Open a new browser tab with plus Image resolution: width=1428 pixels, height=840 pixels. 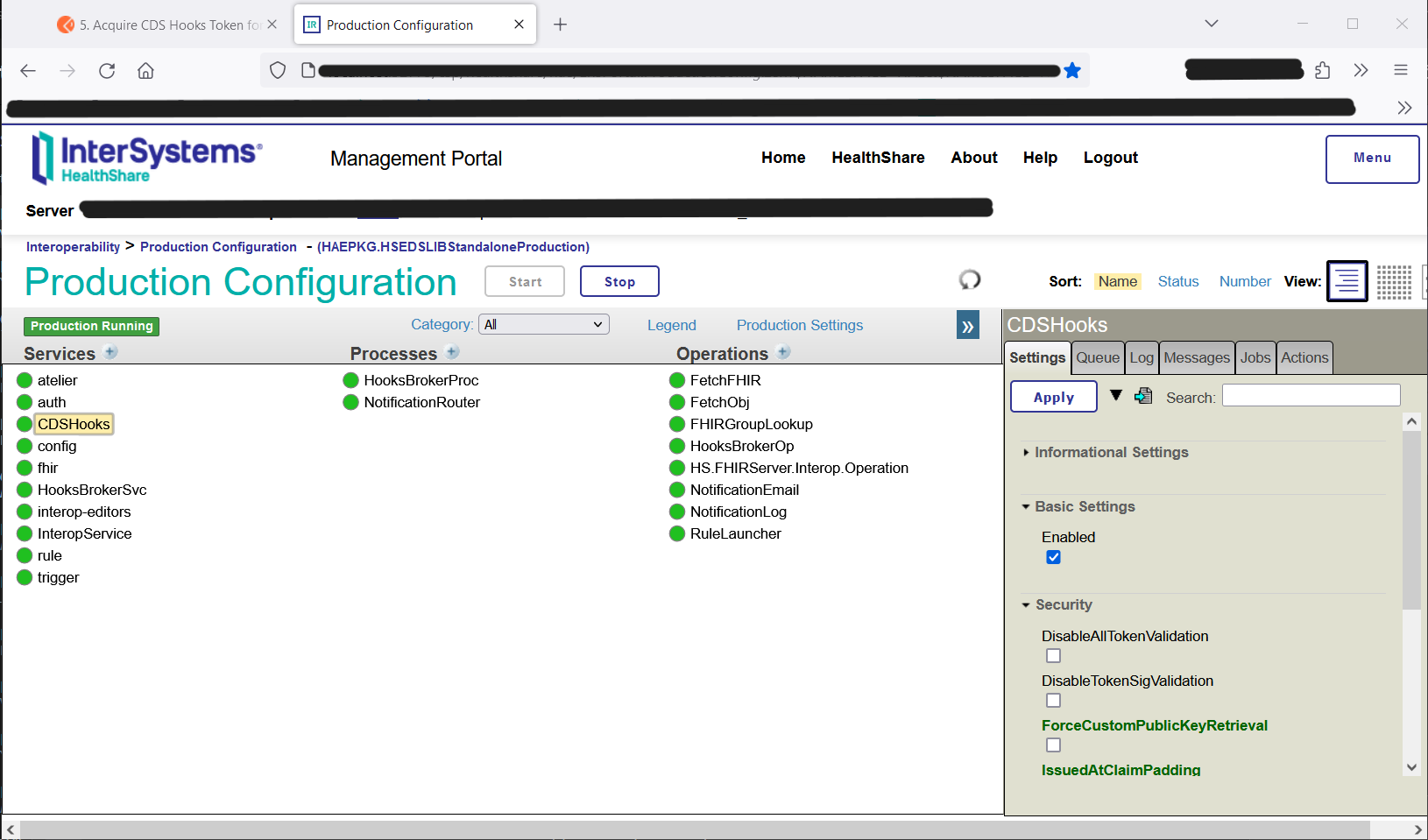561,25
